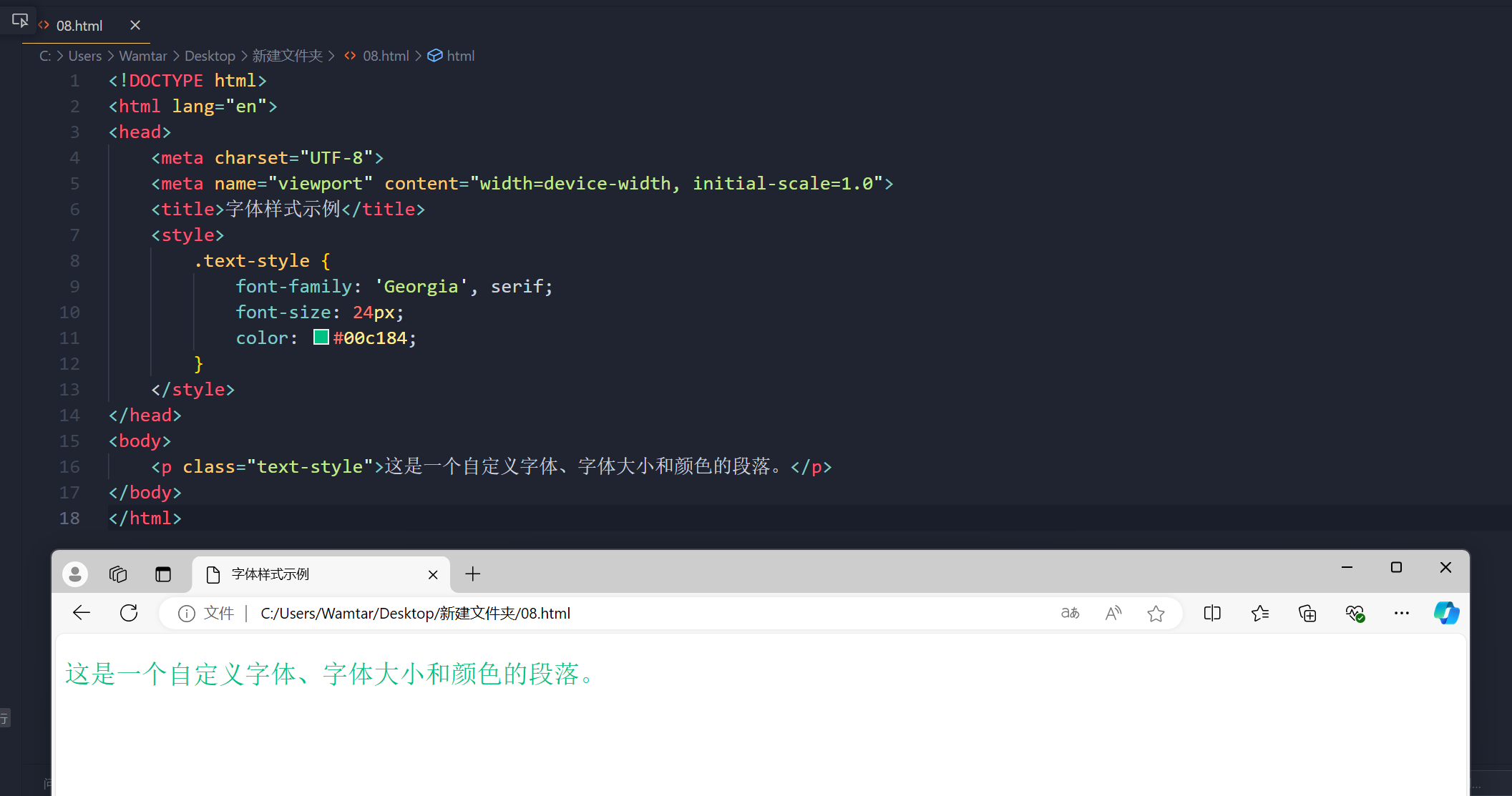Activate the split screen icon
The width and height of the screenshot is (1512, 796).
[1212, 613]
